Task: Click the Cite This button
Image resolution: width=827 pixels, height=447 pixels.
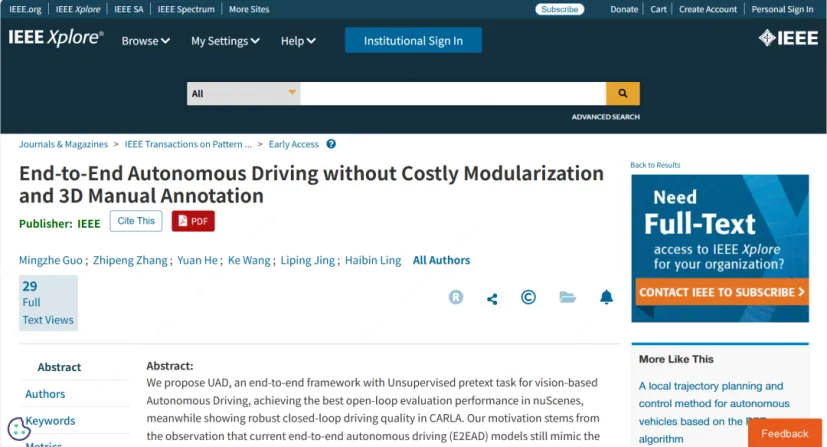Action: (136, 221)
